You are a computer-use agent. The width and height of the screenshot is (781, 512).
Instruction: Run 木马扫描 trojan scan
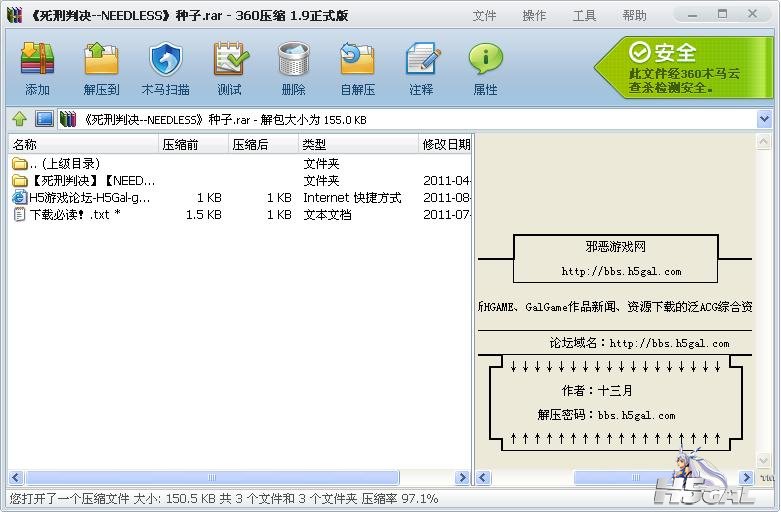point(165,66)
